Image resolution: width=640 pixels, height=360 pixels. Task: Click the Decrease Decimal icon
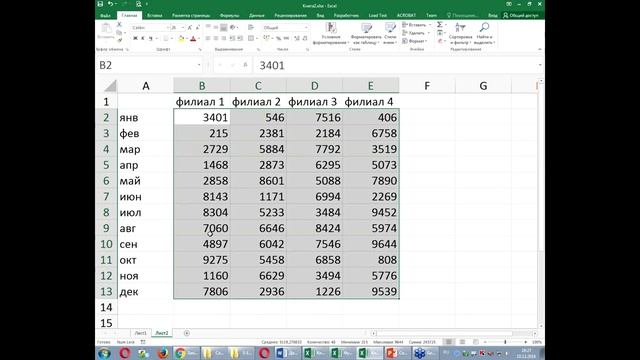[304, 38]
